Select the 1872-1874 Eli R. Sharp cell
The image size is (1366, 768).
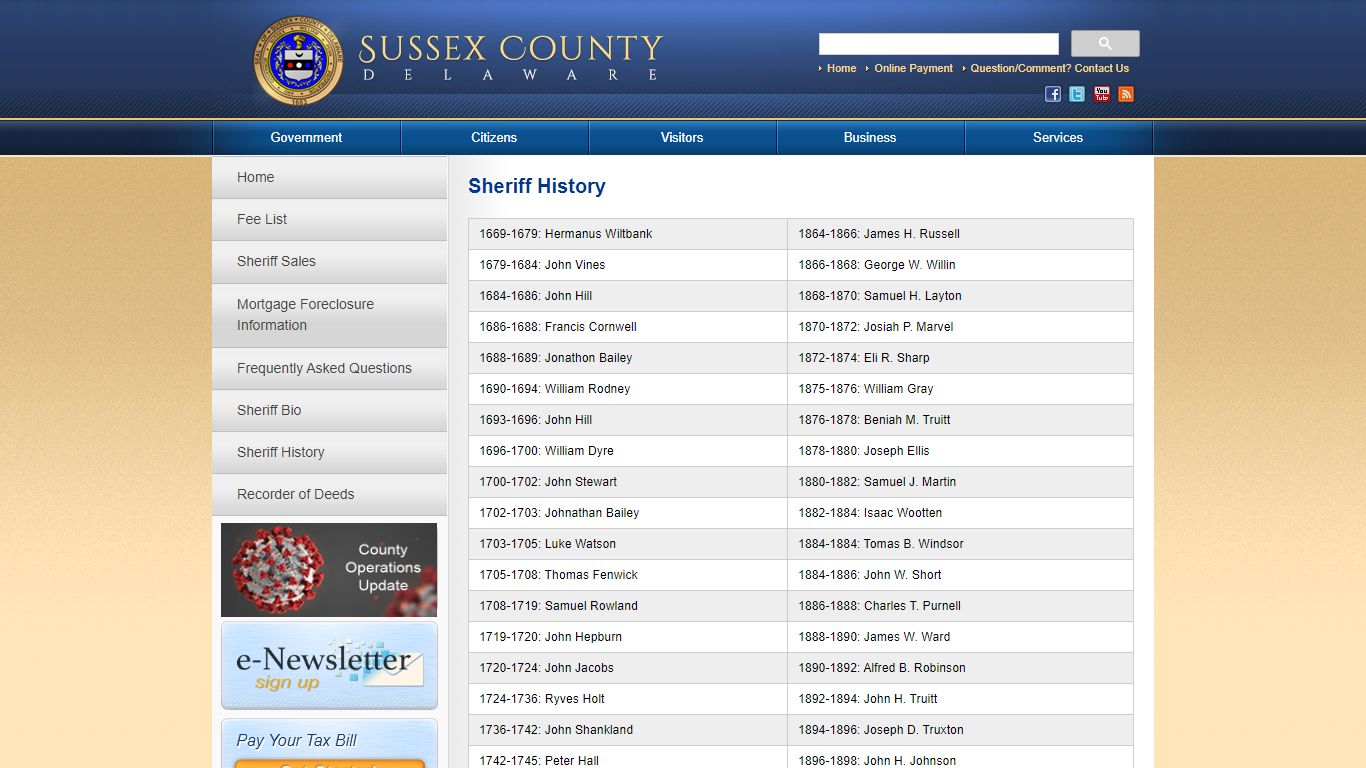(961, 358)
